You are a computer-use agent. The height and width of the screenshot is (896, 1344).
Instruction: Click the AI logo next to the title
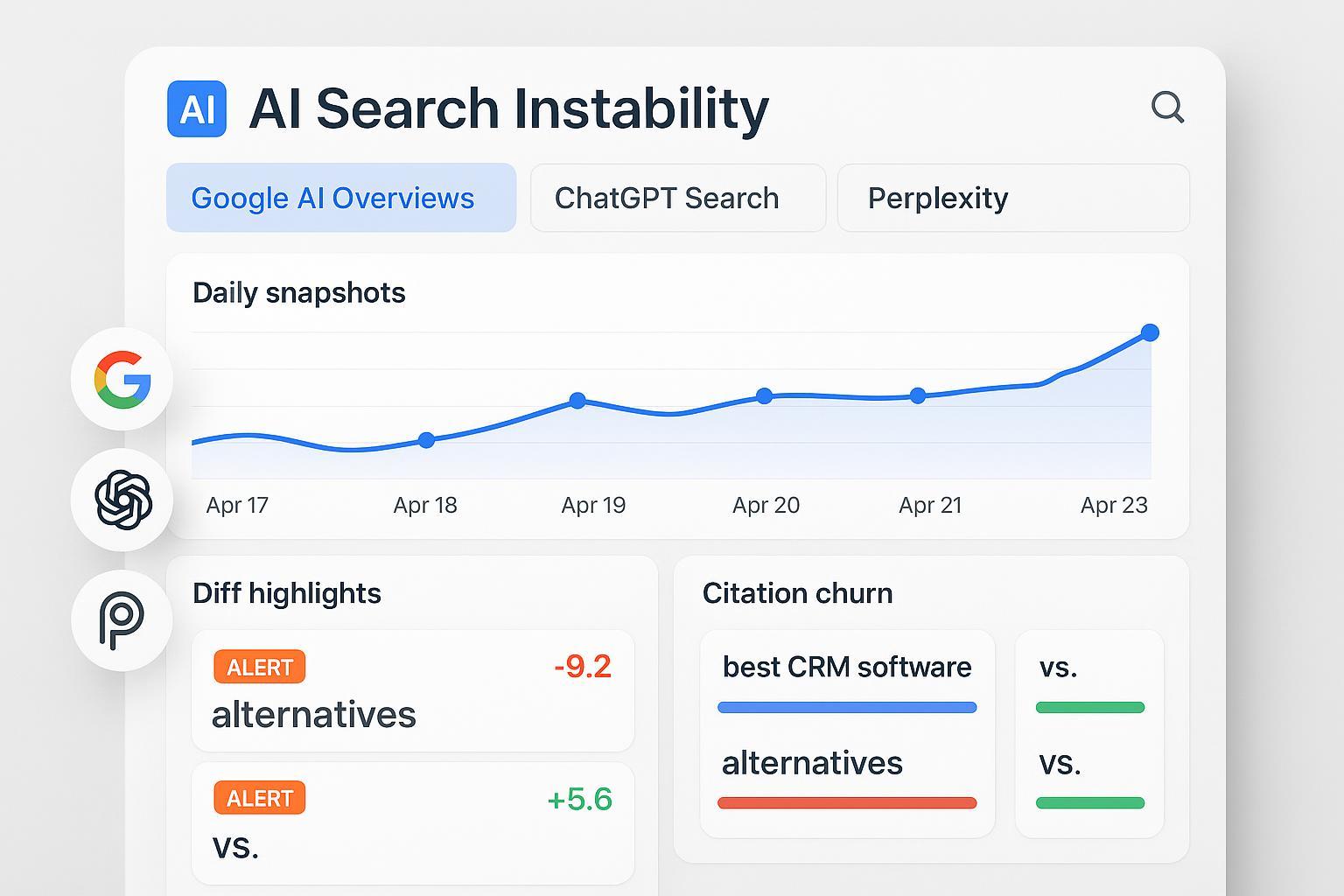click(196, 108)
